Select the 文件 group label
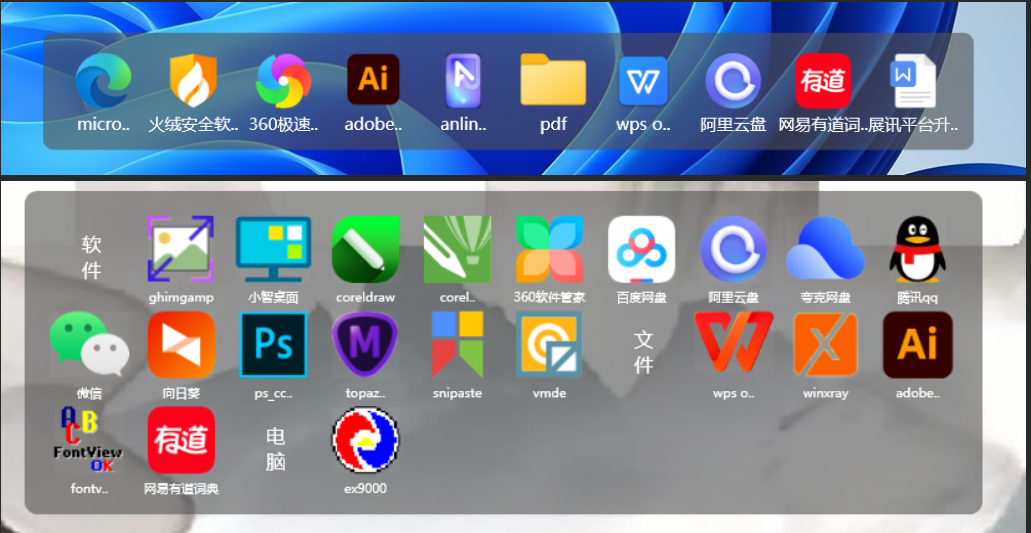This screenshot has height=533, width=1031. coord(644,352)
